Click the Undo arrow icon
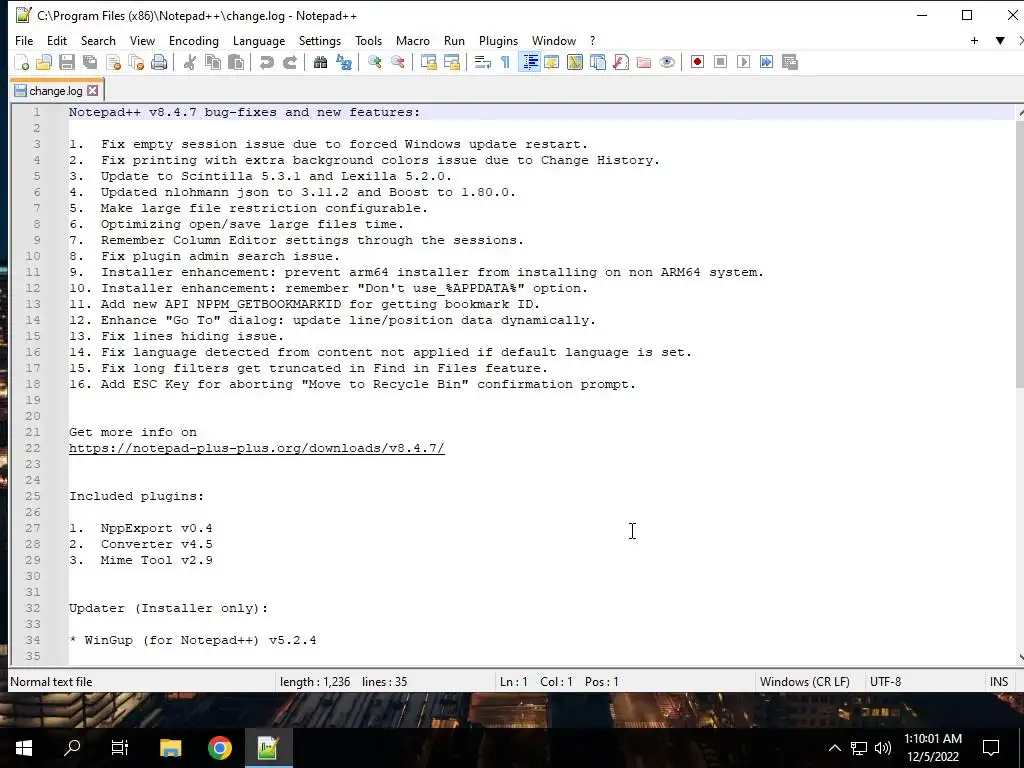Viewport: 1024px width, 768px height. [266, 62]
